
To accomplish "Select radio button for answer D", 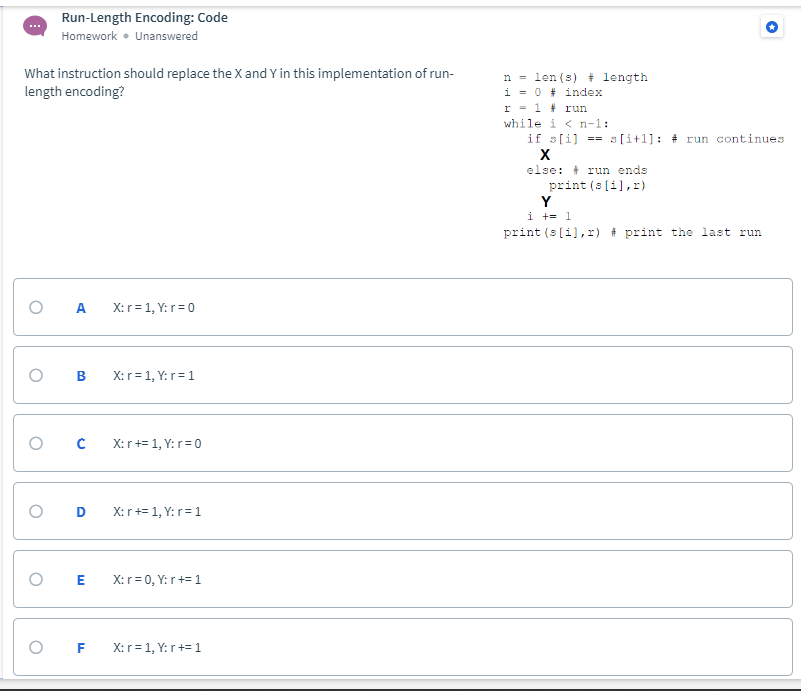I will pyautogui.click(x=36, y=511).
